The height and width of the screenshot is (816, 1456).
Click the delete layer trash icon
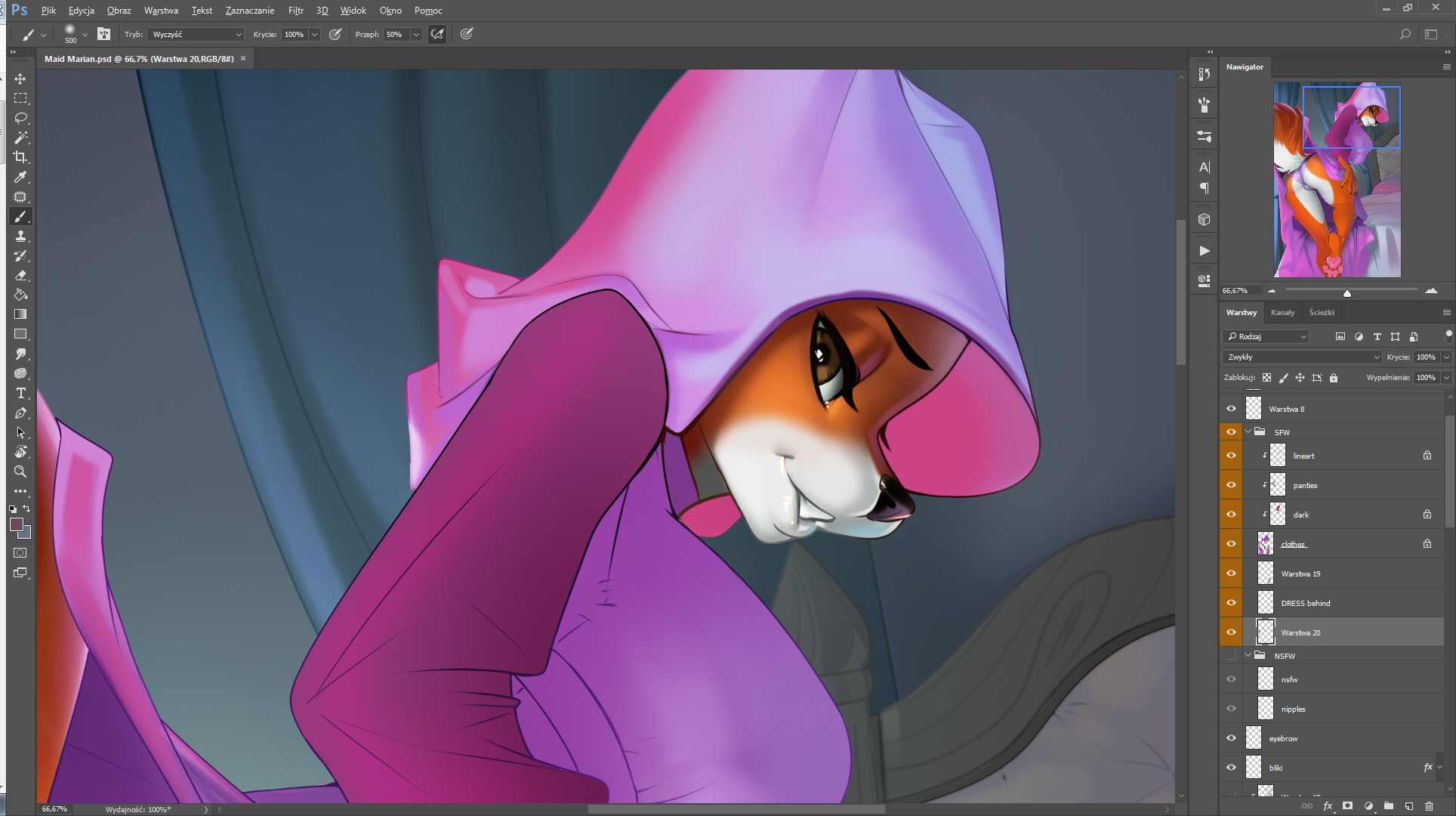1429,806
